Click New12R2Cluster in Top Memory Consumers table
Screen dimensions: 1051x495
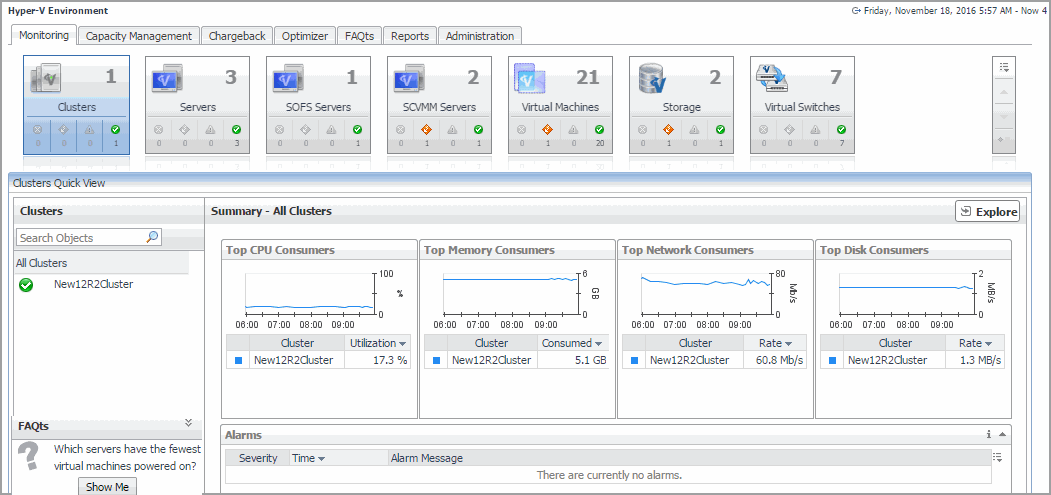coord(491,360)
